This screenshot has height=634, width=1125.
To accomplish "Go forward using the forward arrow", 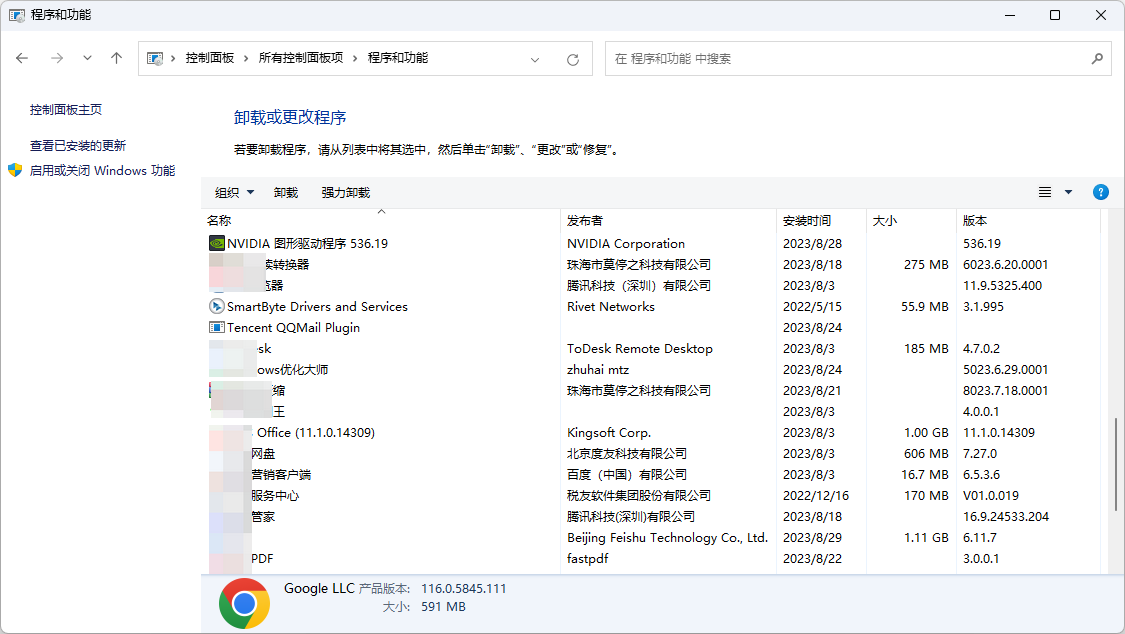I will (x=57, y=58).
